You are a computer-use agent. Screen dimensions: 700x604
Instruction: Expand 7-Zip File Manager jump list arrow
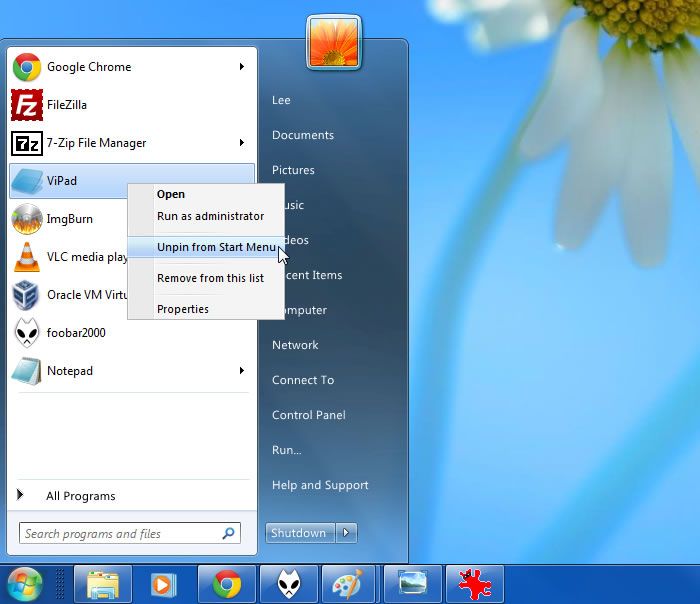(x=242, y=142)
